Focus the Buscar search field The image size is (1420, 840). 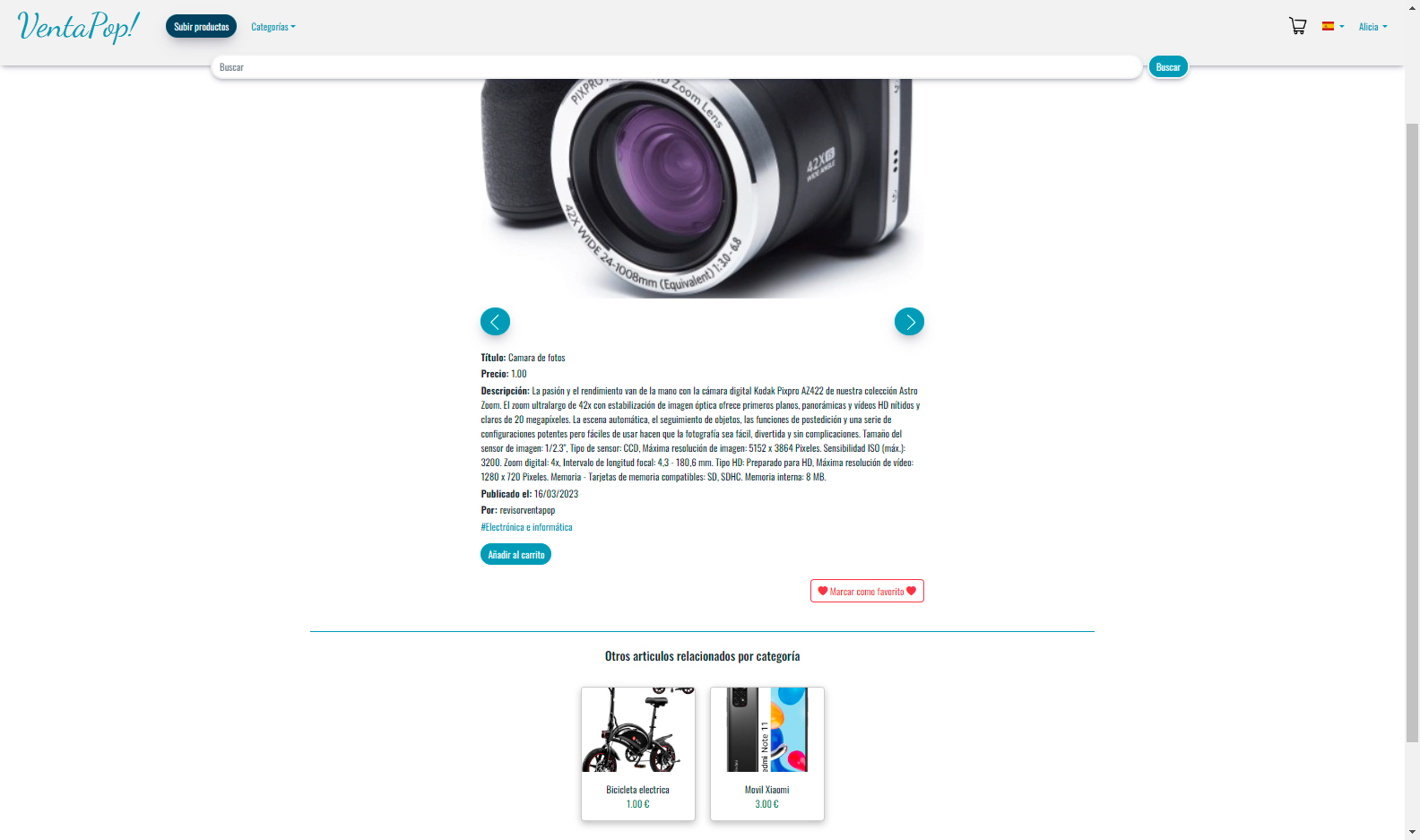pos(677,67)
